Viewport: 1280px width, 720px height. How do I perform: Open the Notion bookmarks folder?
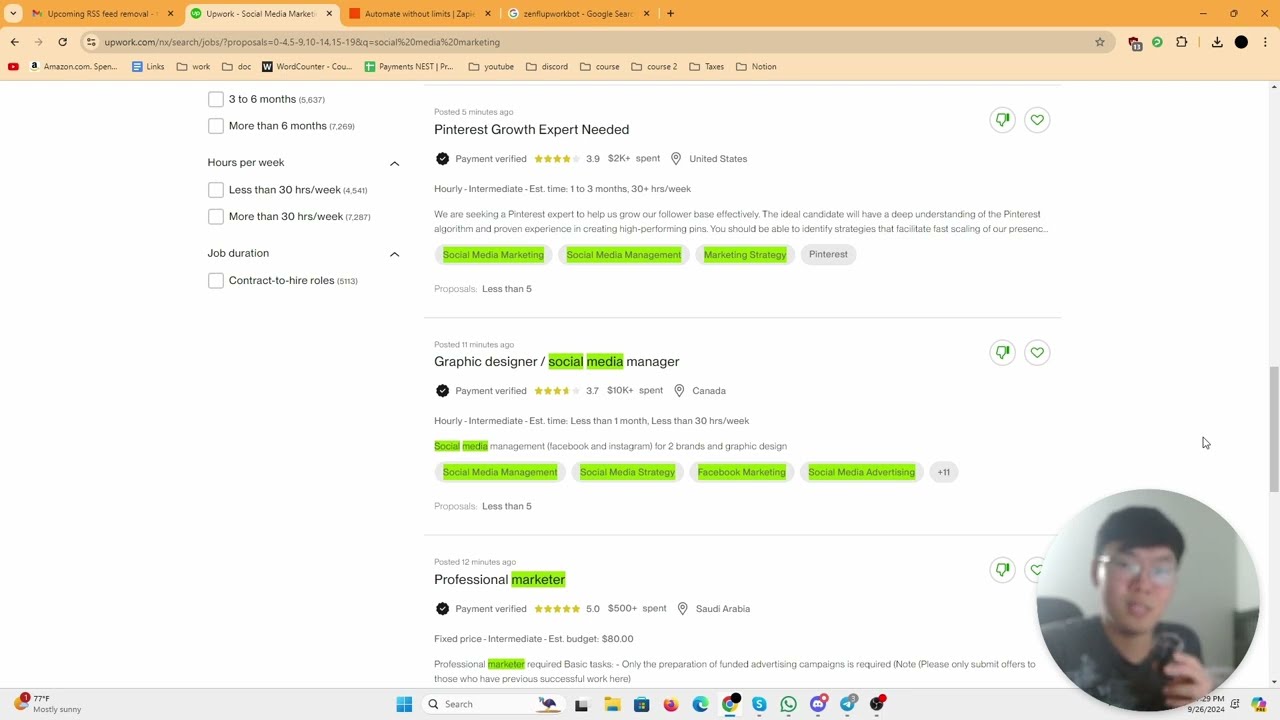click(756, 67)
